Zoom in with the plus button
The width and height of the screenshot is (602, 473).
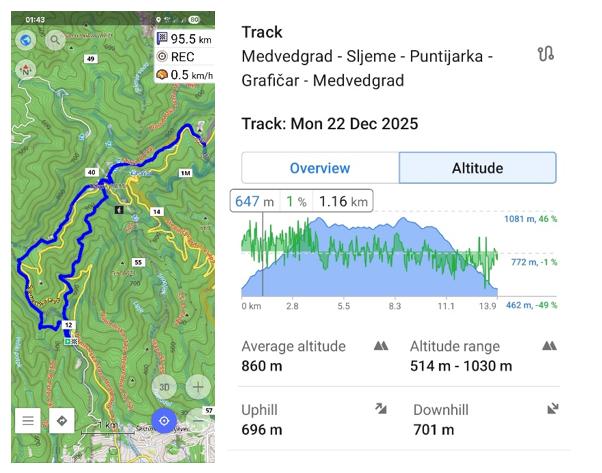pyautogui.click(x=198, y=387)
